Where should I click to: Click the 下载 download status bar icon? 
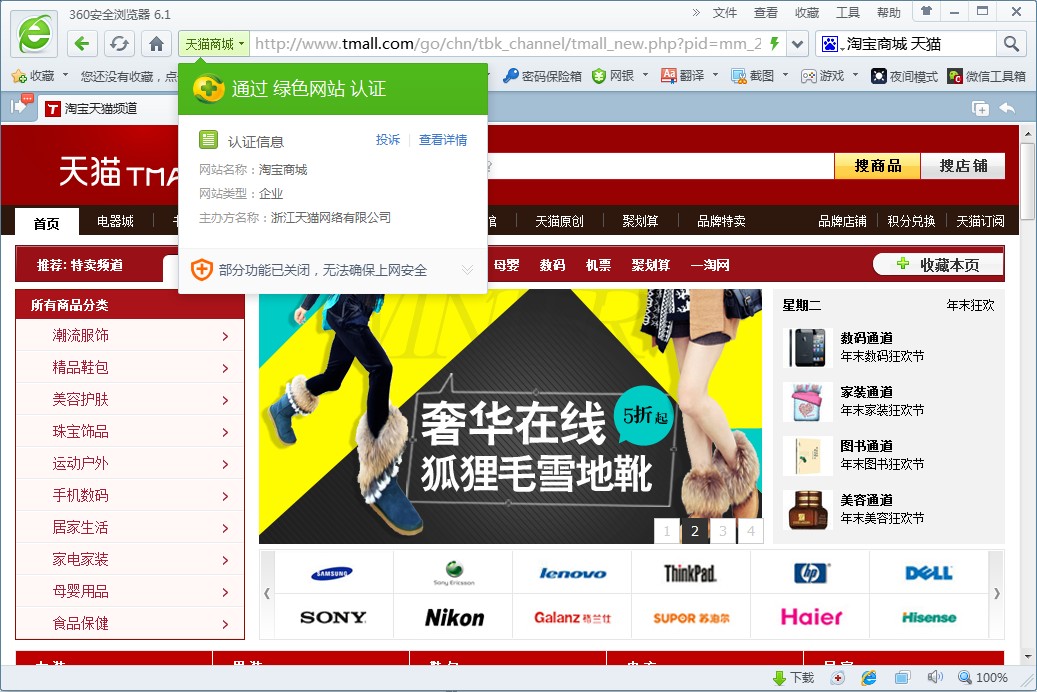[794, 677]
